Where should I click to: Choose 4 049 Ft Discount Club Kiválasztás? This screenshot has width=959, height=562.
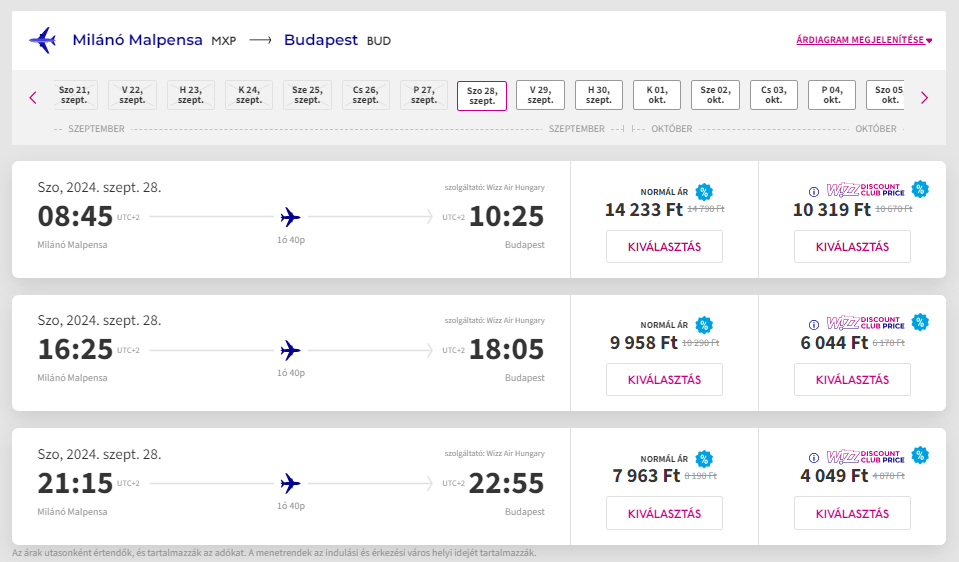[x=852, y=513]
